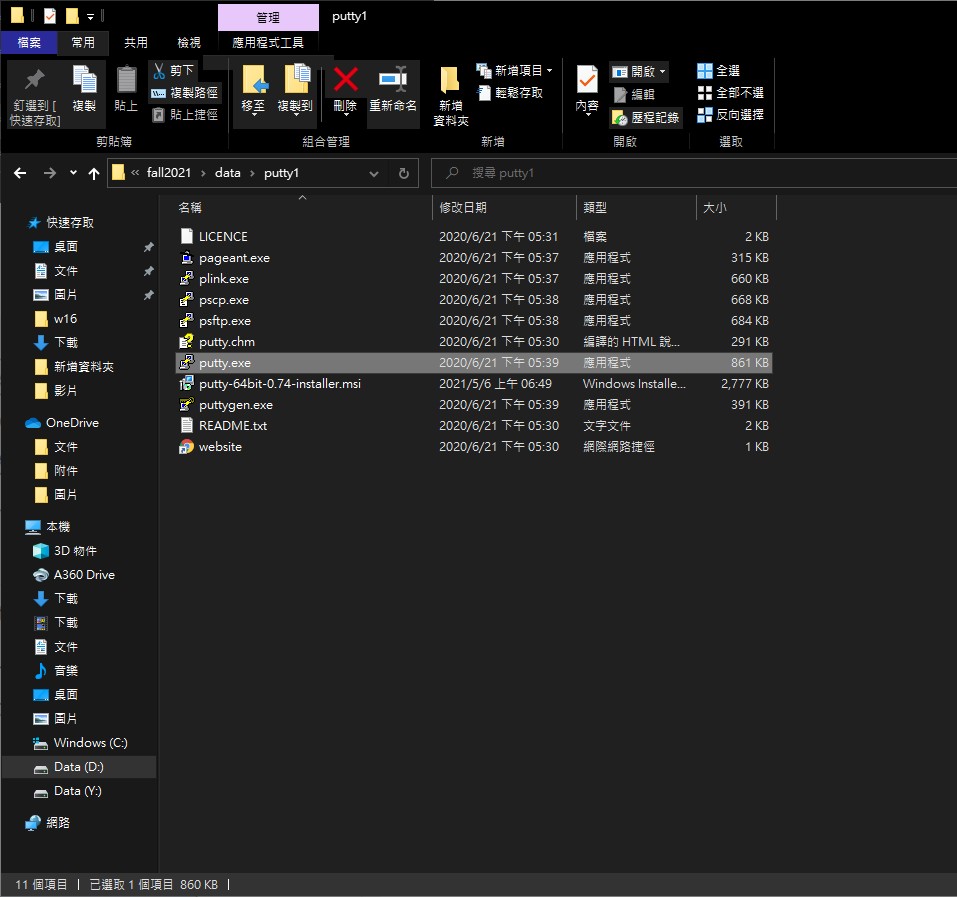This screenshot has width=957, height=897.
Task: Open Music (音樂) folder in sidebar
Action: click(x=65, y=671)
